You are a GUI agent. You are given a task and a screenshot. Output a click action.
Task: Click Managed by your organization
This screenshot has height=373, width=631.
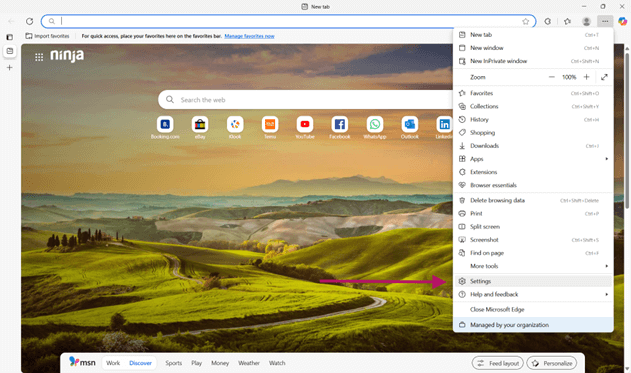(x=533, y=325)
